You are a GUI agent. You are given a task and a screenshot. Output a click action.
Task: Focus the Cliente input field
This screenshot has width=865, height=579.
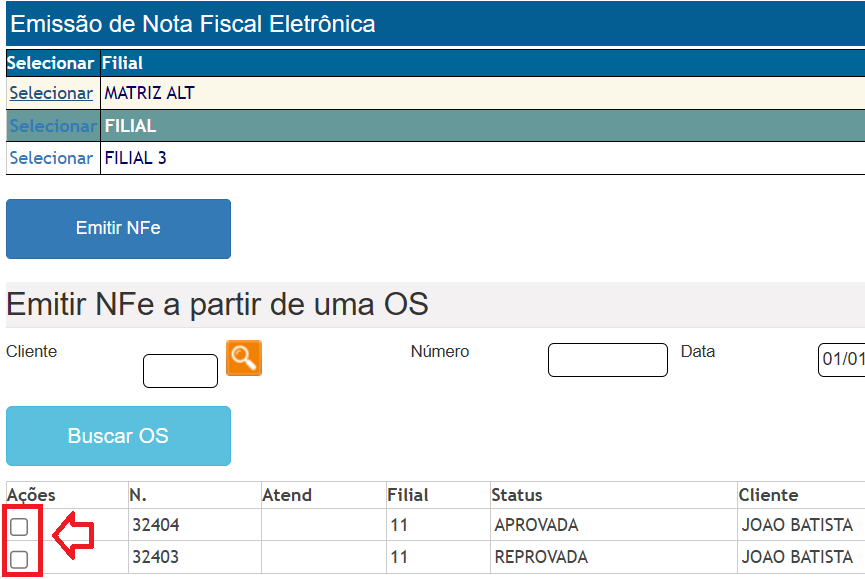coord(180,371)
